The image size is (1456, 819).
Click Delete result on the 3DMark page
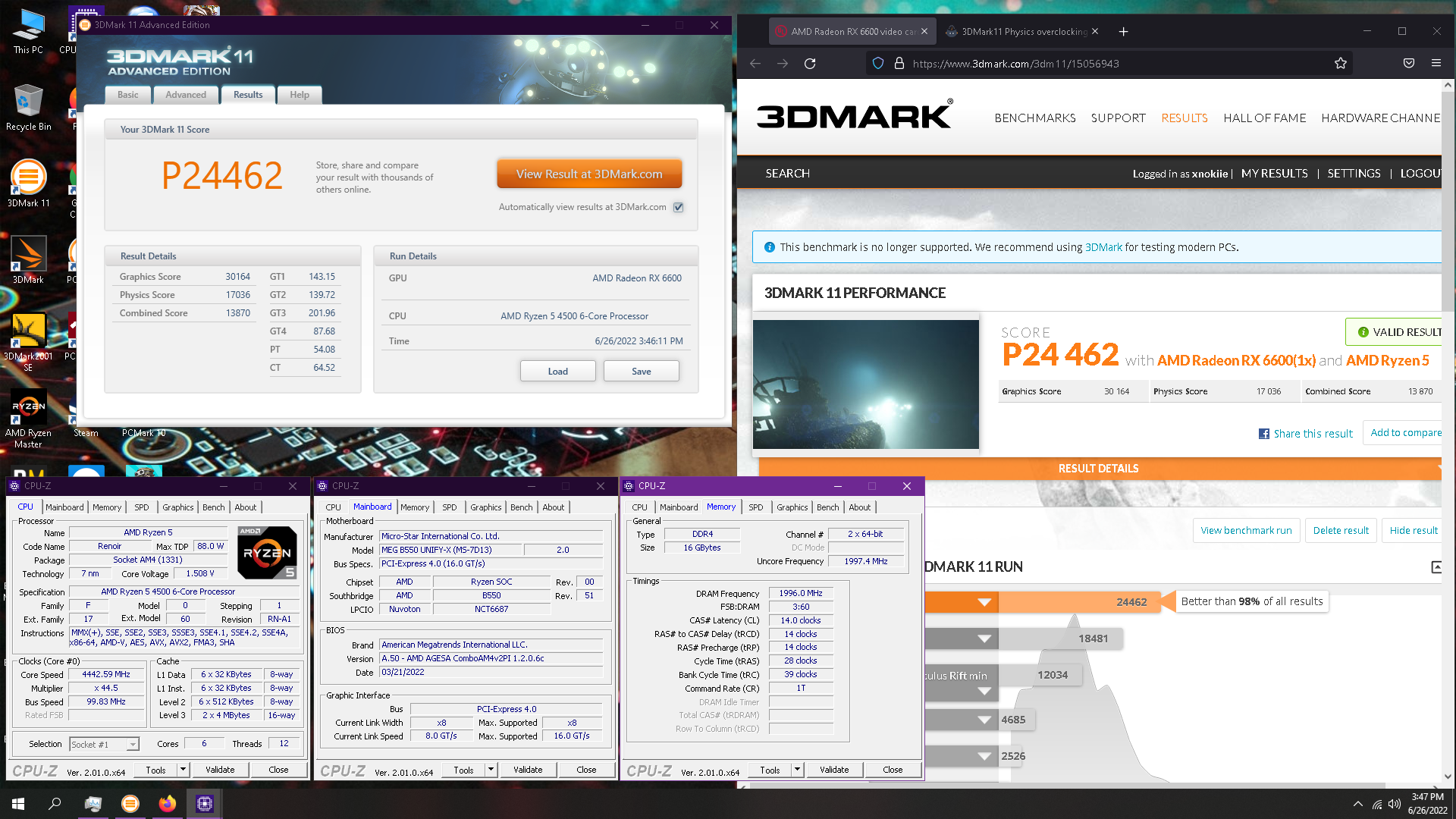pos(1341,530)
